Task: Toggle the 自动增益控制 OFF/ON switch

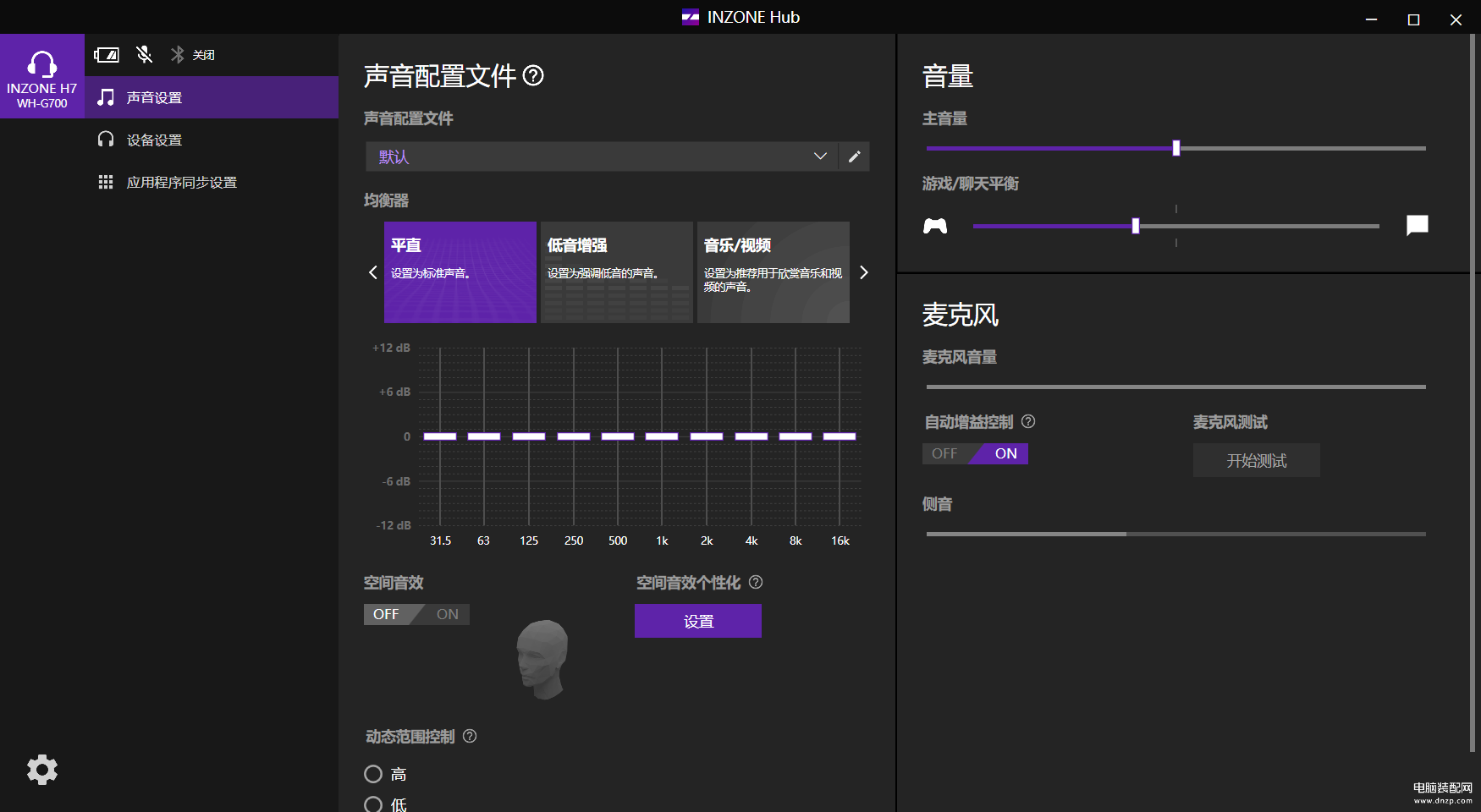Action: (x=975, y=453)
